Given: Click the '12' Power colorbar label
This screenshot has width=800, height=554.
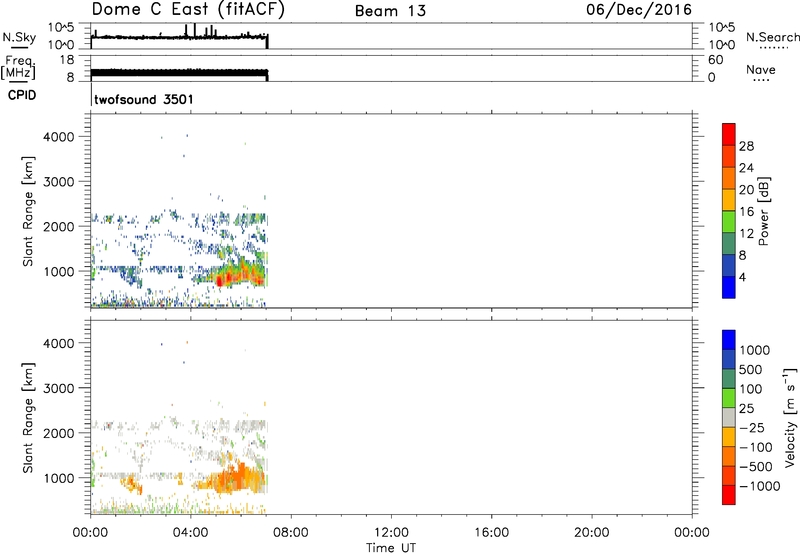Looking at the screenshot, I should point(746,234).
